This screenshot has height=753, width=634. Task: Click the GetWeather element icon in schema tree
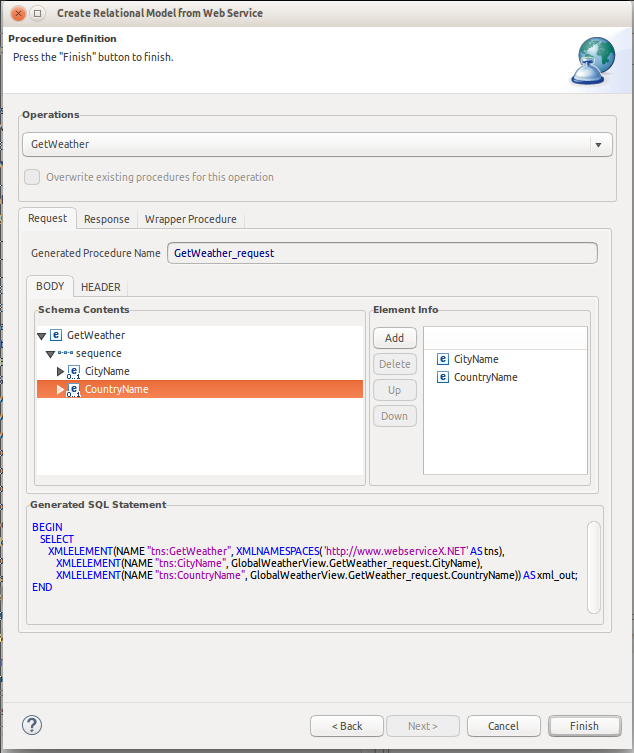(x=56, y=336)
